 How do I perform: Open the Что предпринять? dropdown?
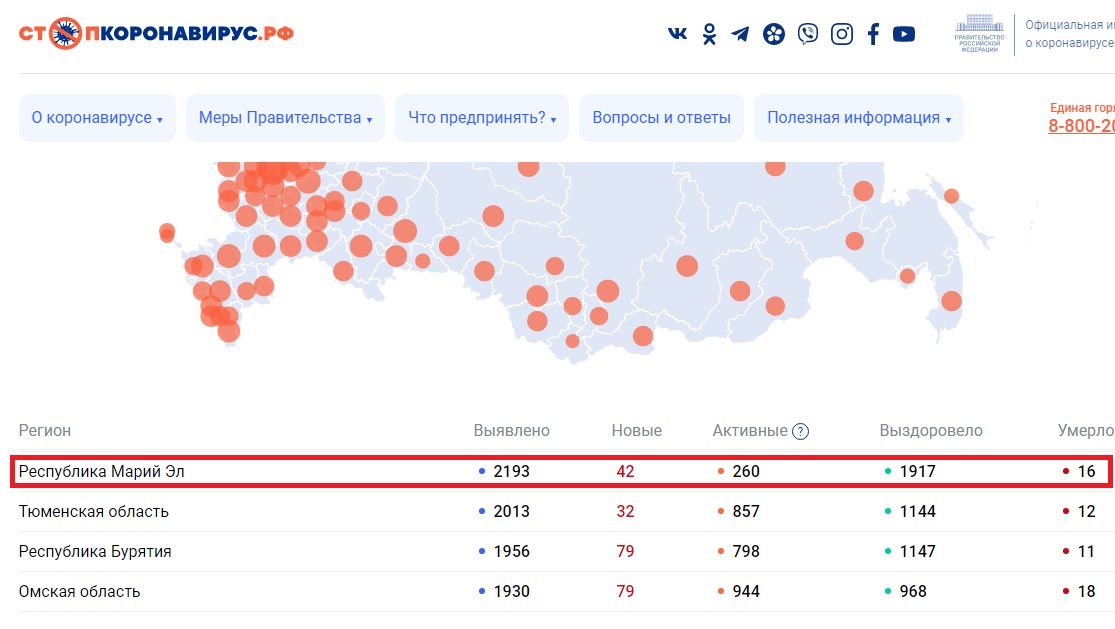point(481,118)
